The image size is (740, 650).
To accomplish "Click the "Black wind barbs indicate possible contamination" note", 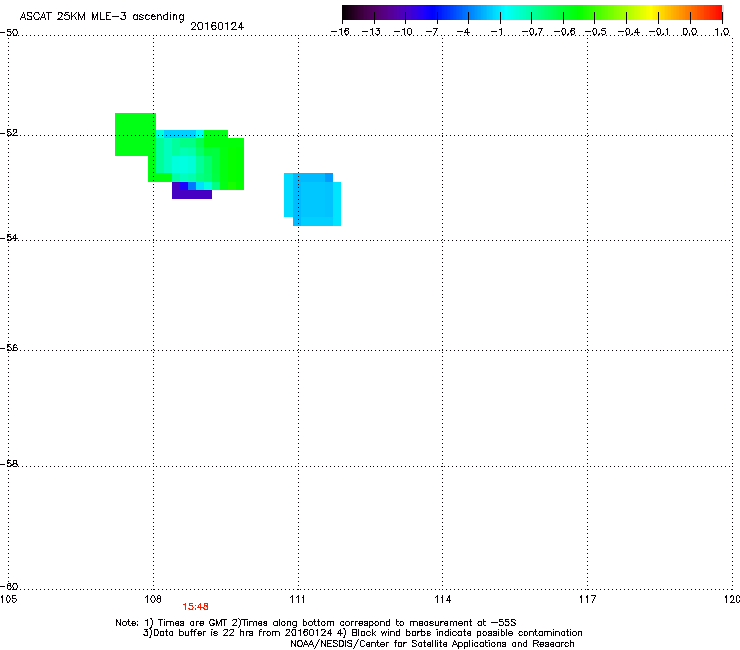I will click(x=467, y=633).
